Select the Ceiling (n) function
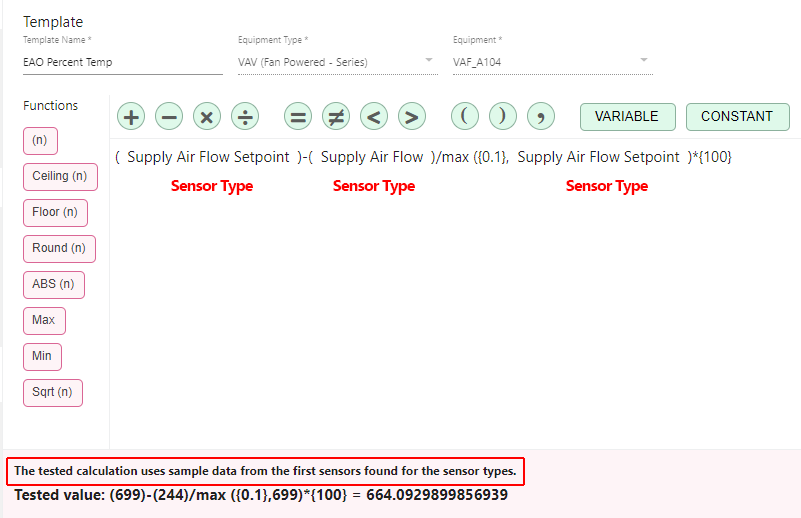This screenshot has width=801, height=518. pos(59,176)
